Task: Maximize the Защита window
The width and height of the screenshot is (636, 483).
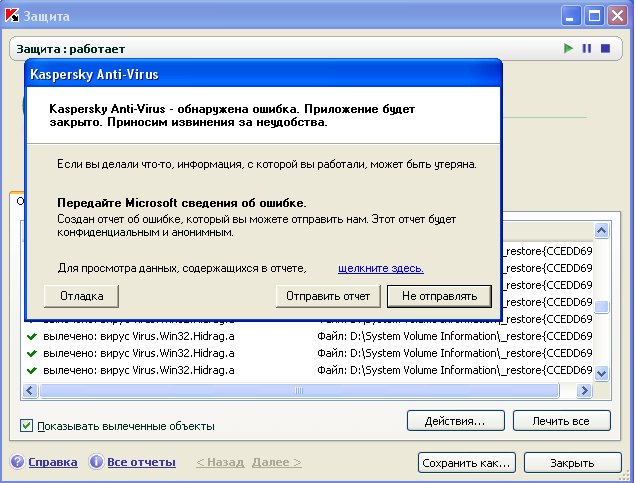Action: pyautogui.click(x=595, y=16)
